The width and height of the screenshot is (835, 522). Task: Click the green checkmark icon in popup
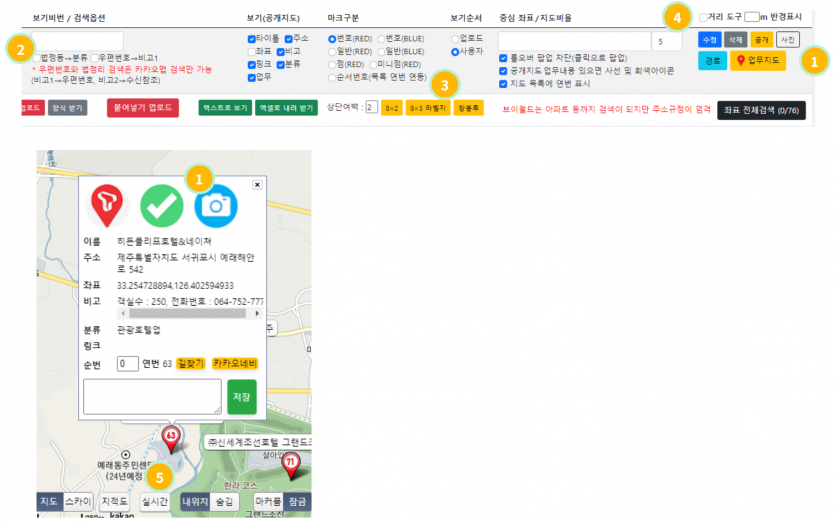(161, 205)
